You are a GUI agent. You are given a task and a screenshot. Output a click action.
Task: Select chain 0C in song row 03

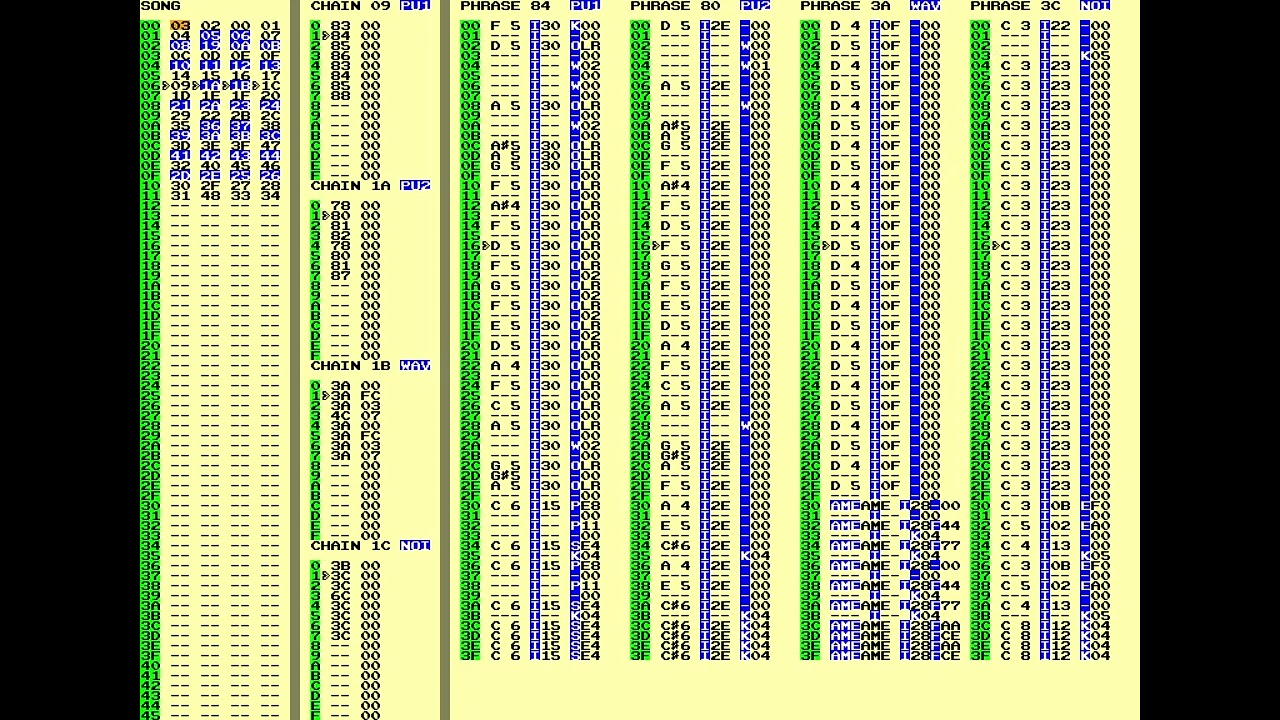coord(180,56)
